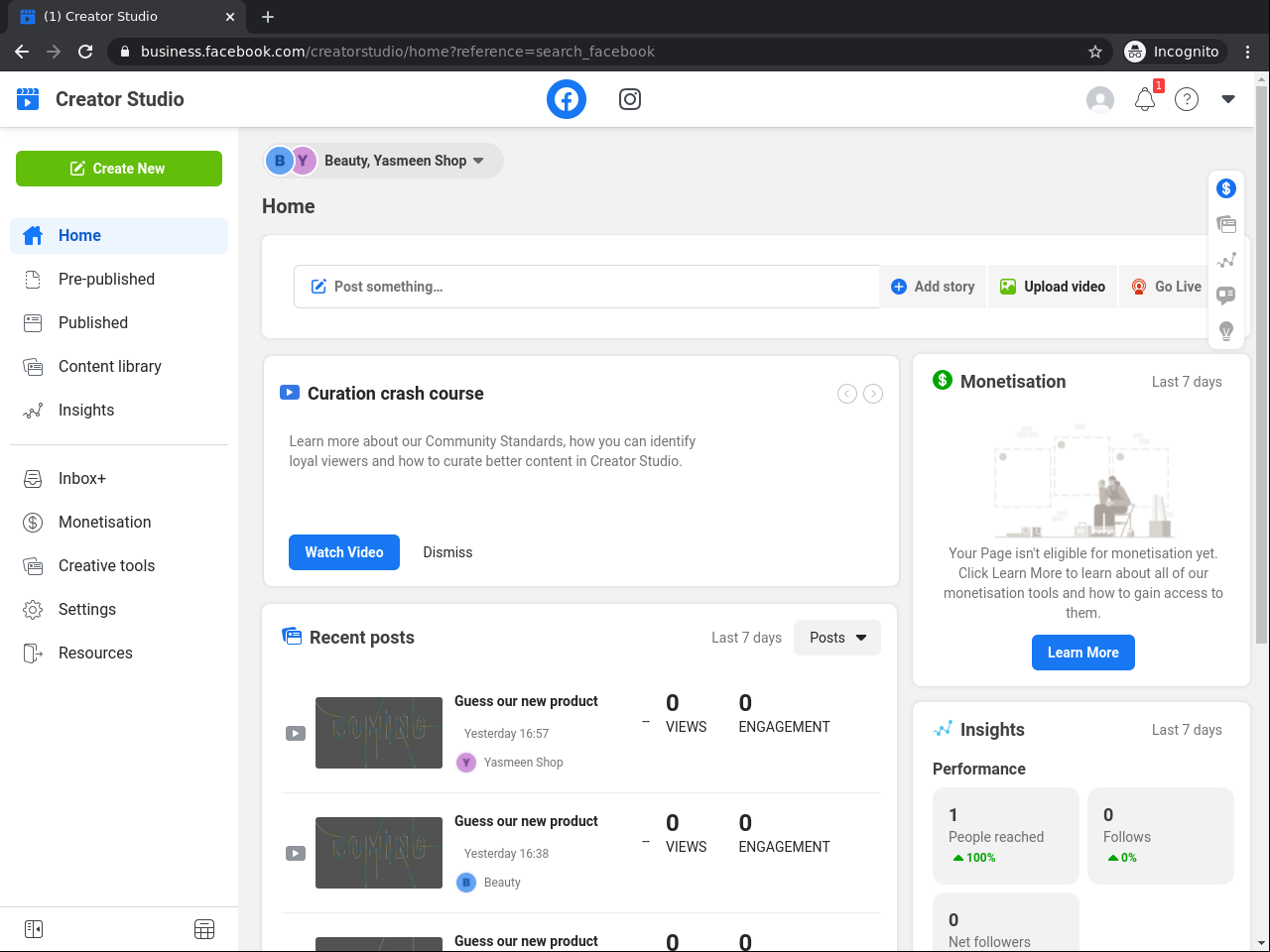1270x952 pixels.
Task: Expand the Beauty, Yasmeen Shop page selector
Action: (384, 161)
